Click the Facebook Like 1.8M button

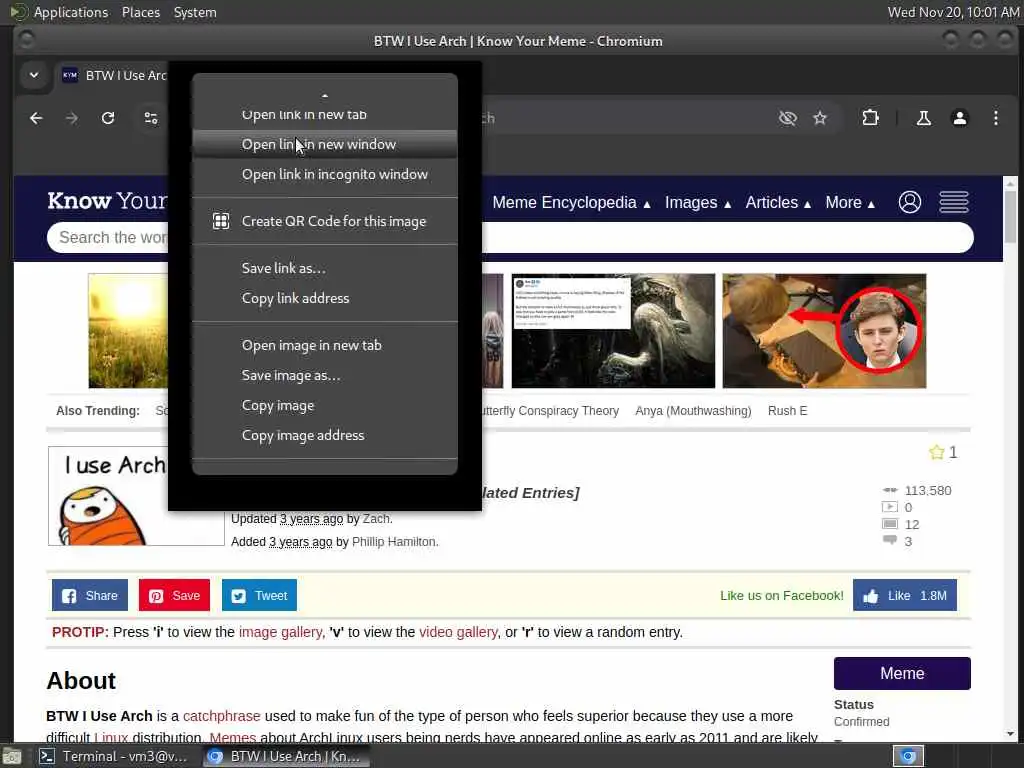[904, 595]
